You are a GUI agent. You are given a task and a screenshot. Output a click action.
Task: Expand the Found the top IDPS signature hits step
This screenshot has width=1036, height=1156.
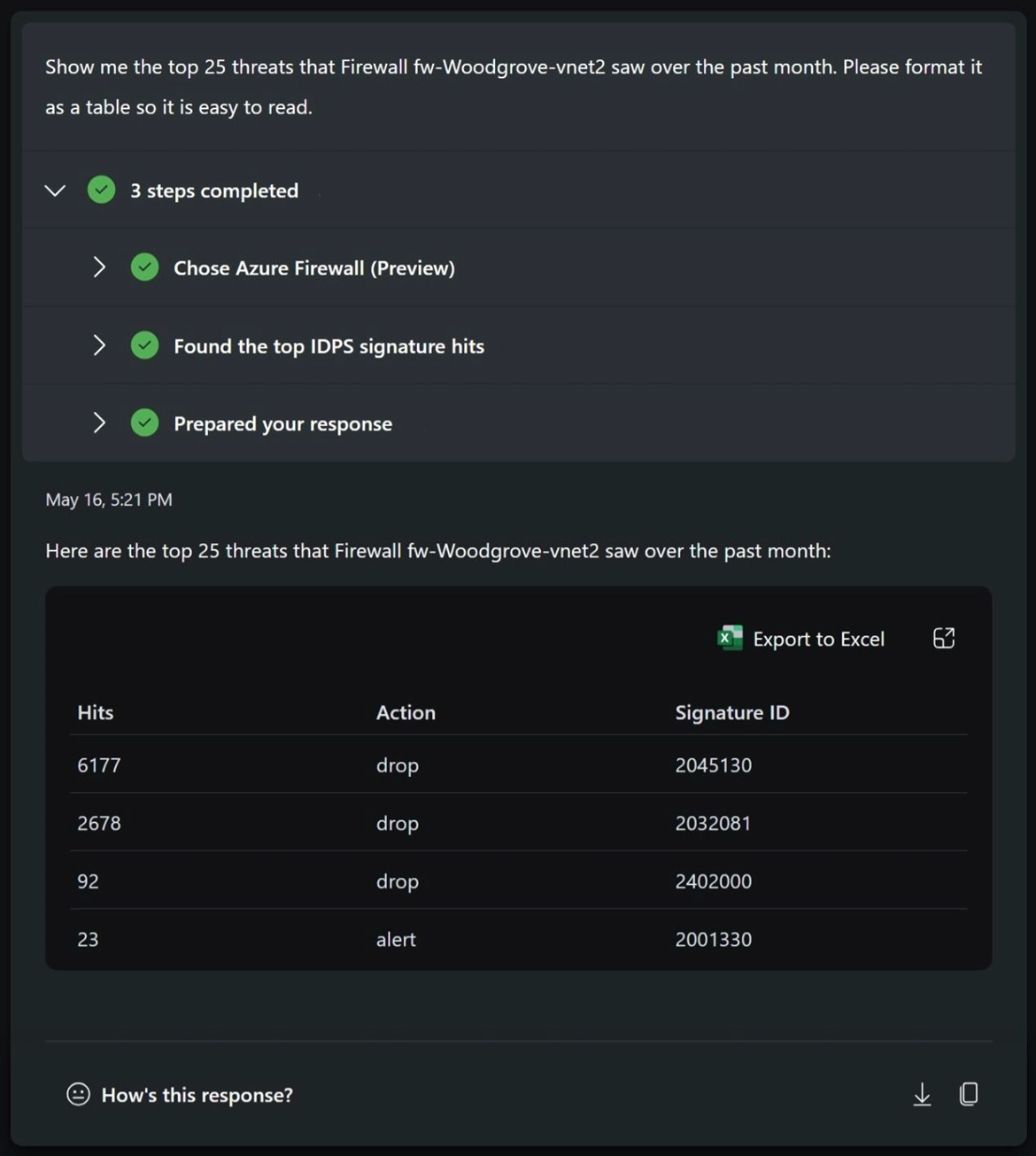click(99, 345)
